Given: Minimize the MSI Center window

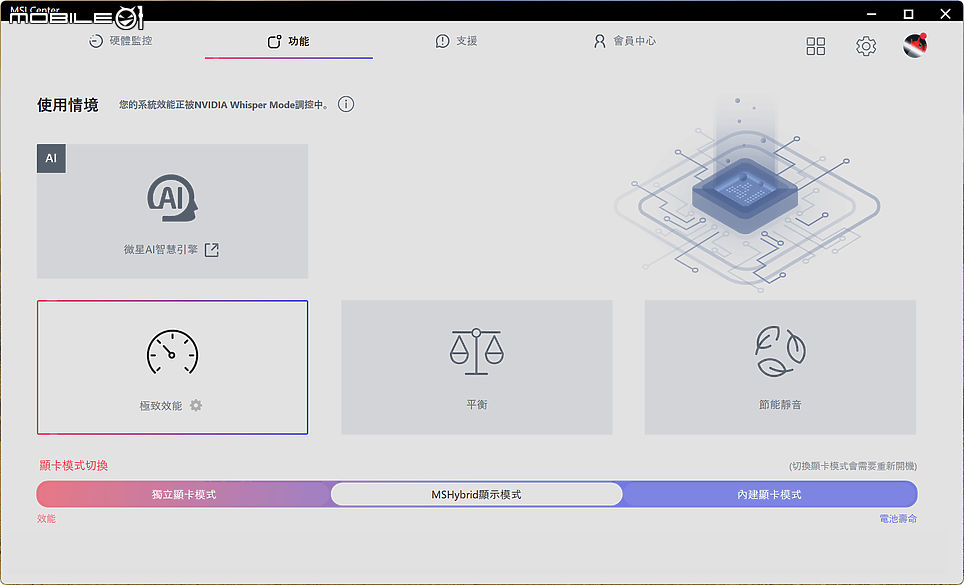Looking at the screenshot, I should (871, 14).
